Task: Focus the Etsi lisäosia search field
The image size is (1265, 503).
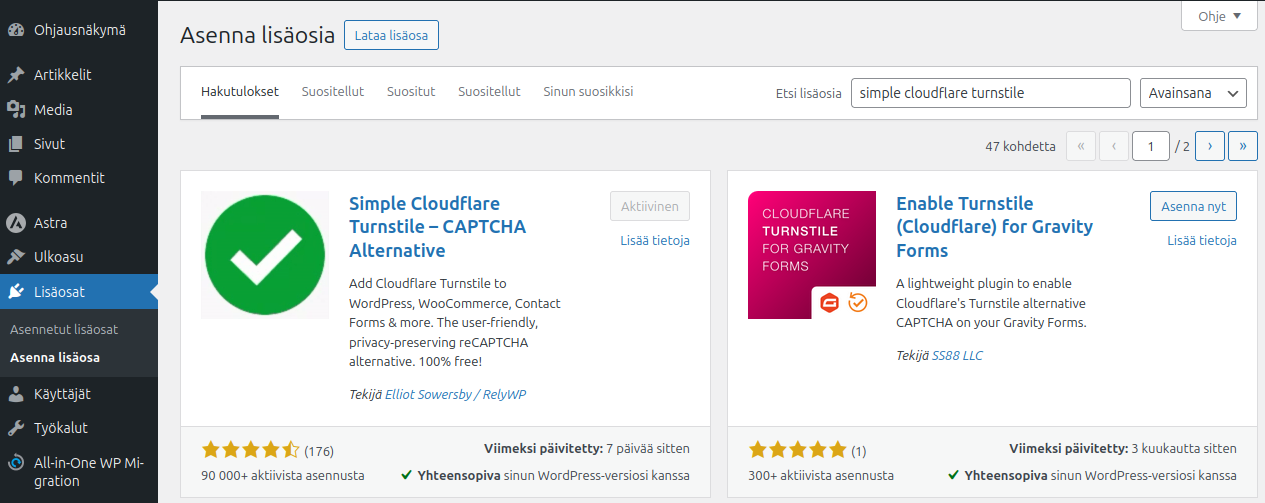Action: pyautogui.click(x=991, y=93)
